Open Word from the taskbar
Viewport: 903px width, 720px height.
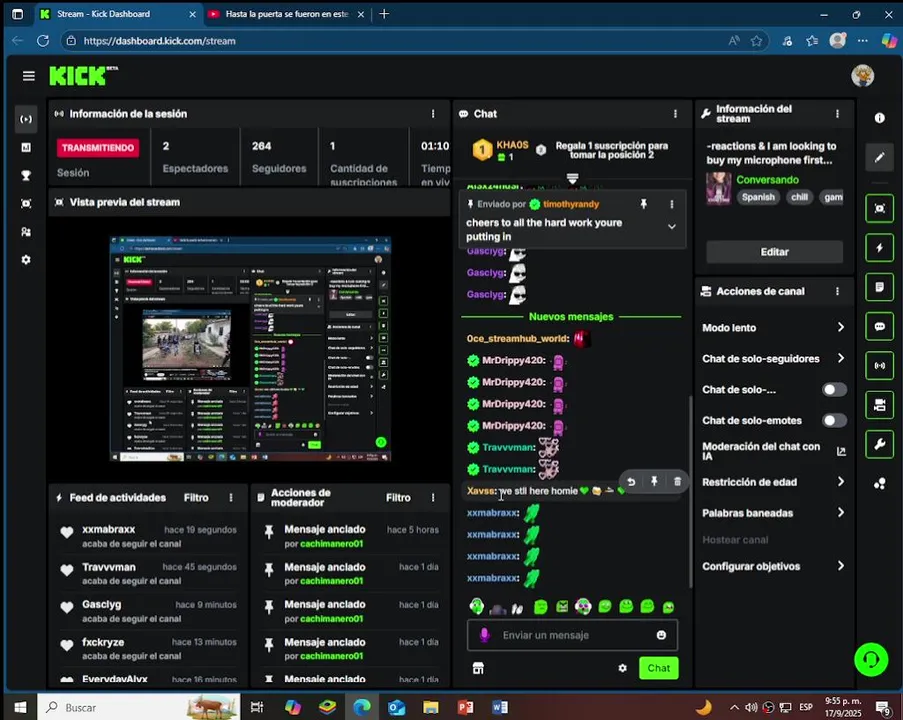(500, 707)
